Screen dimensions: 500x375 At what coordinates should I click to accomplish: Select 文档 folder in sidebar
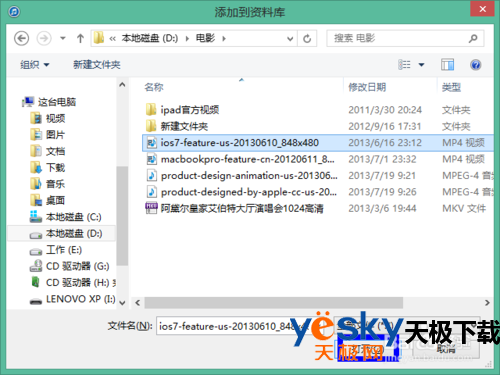tap(48, 151)
